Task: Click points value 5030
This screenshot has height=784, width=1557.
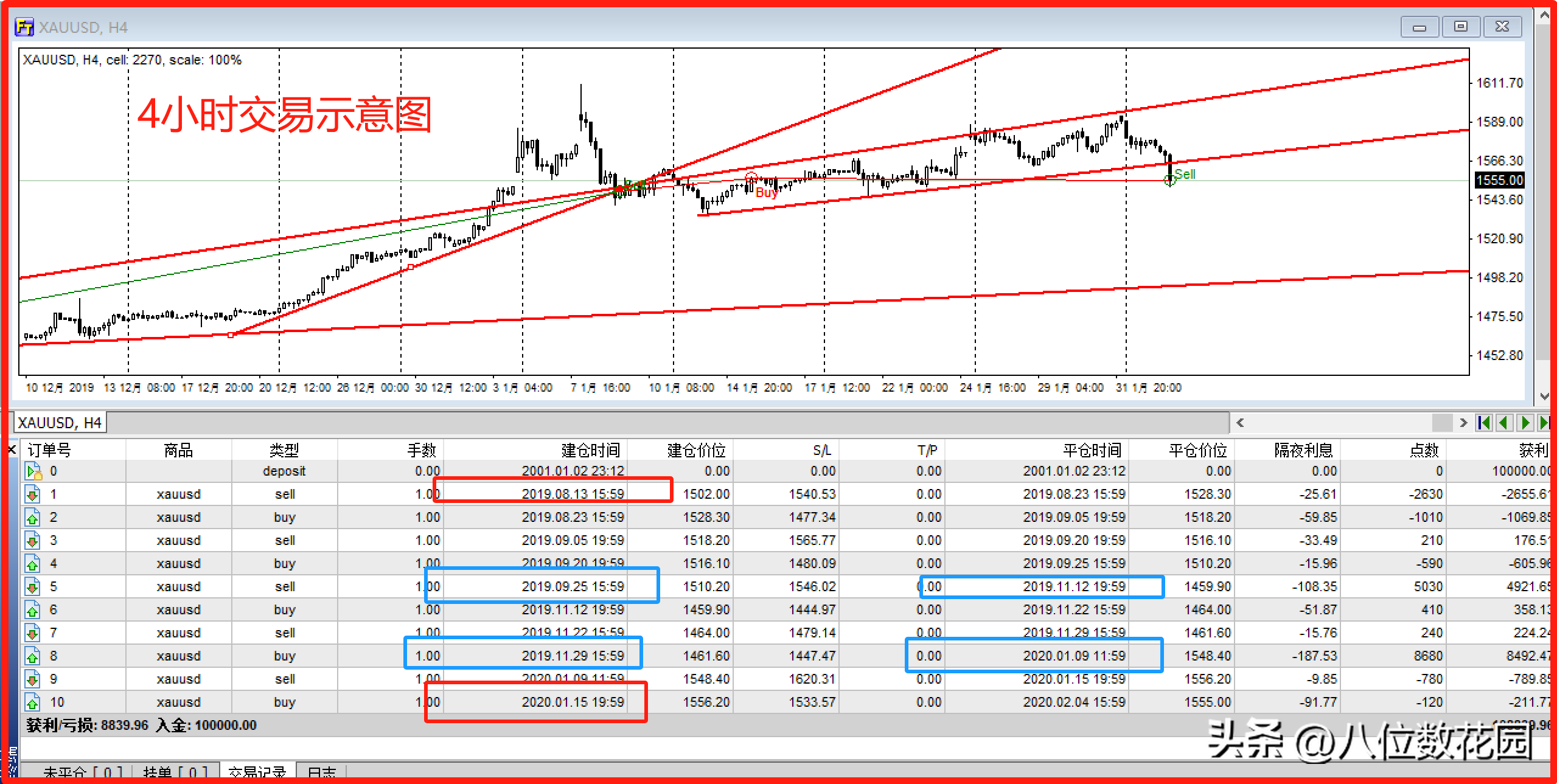Action: coord(1428,587)
